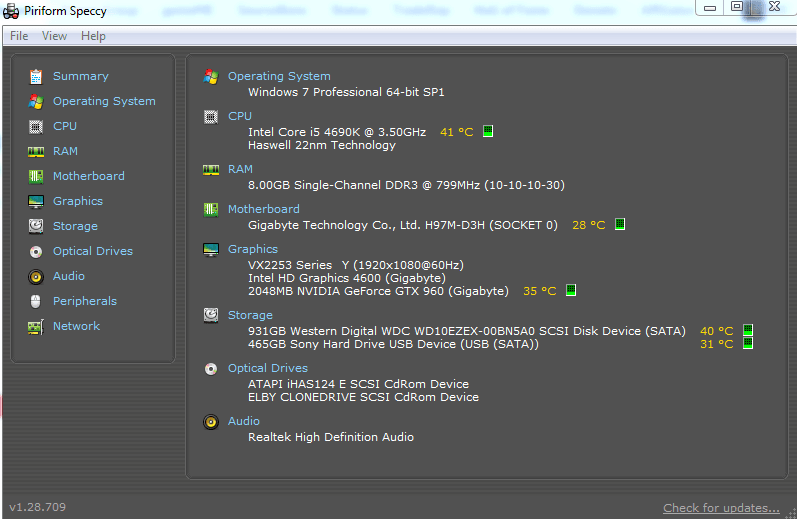
Task: Select Peripherals in the sidebar
Action: pos(85,301)
